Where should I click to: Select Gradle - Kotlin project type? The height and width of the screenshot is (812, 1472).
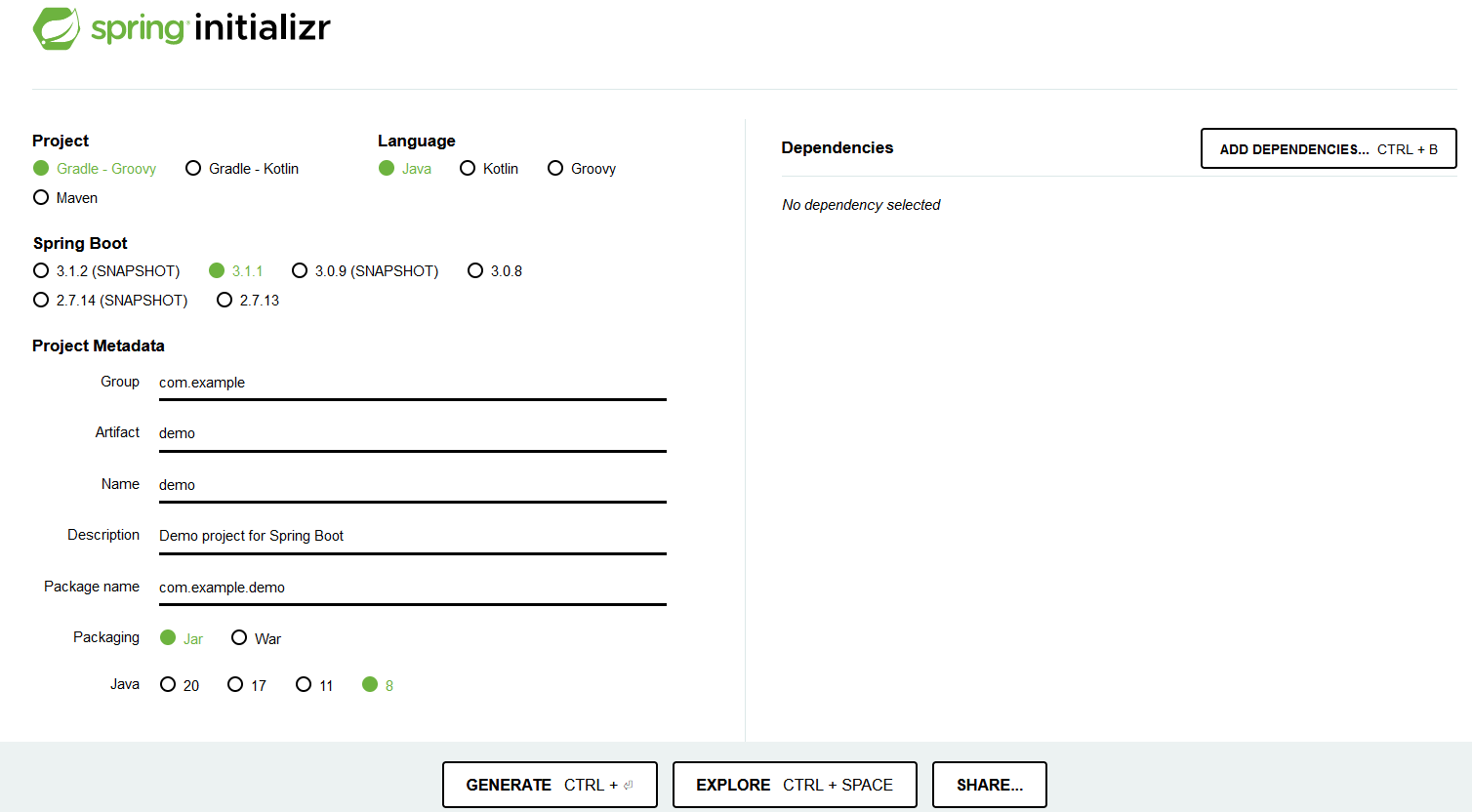[x=242, y=169]
